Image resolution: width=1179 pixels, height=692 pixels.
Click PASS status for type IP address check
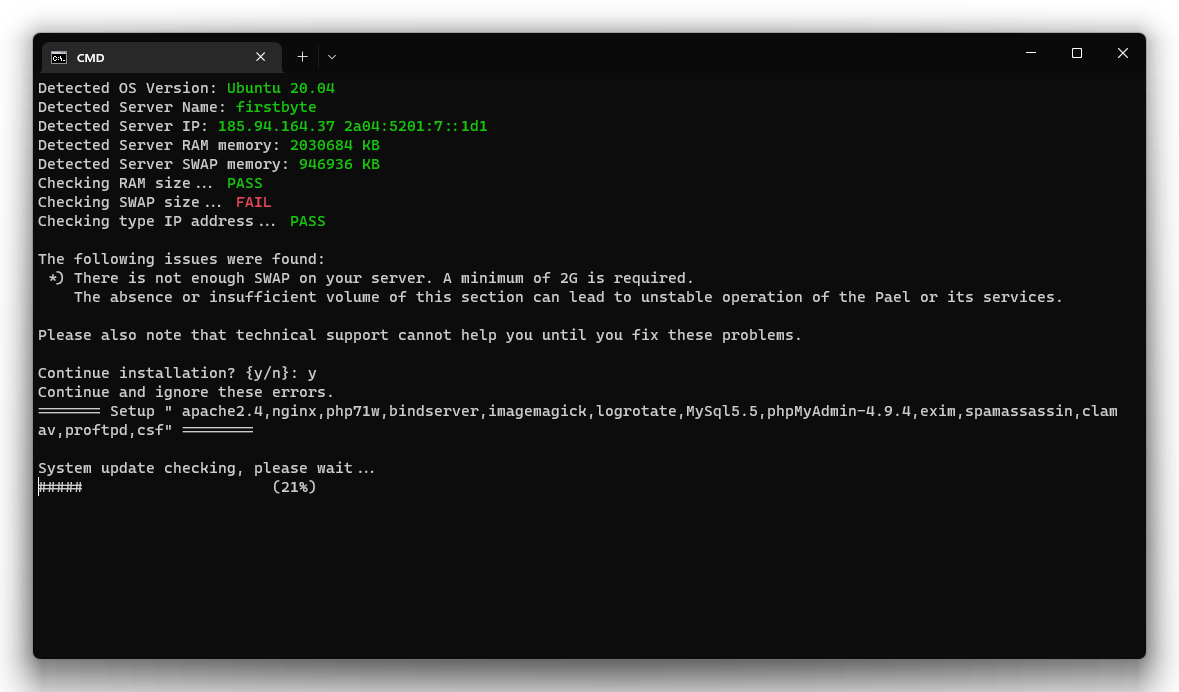click(x=307, y=221)
